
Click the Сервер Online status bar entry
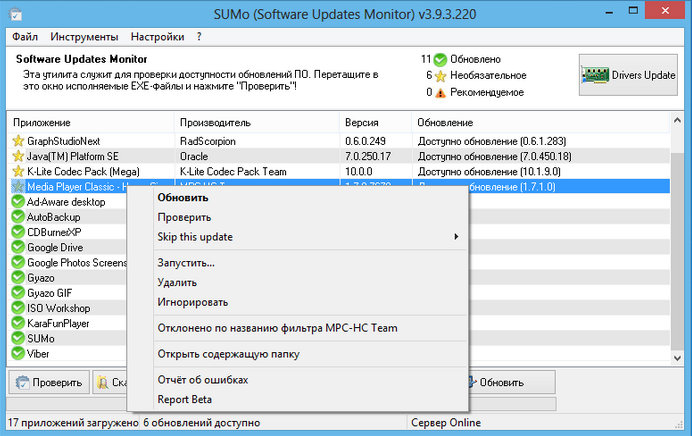tap(446, 423)
